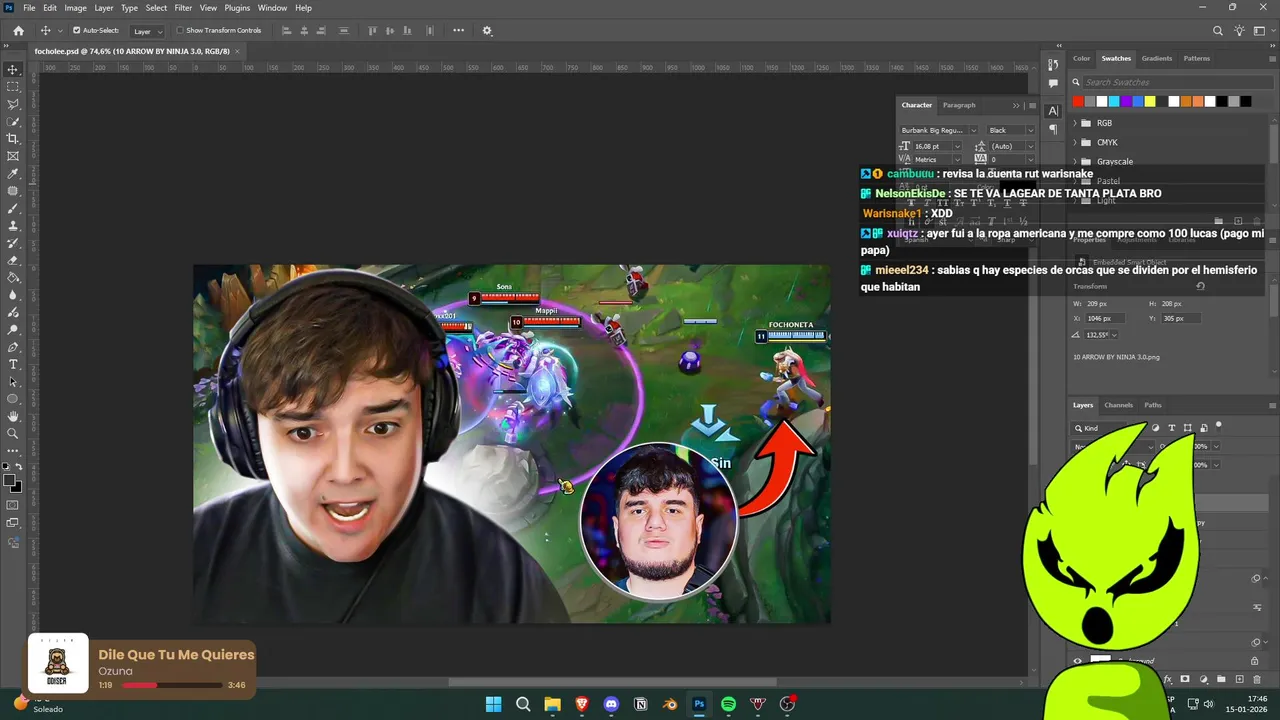1280x720 pixels.
Task: Expand the CMYK swatch folder
Action: pos(1075,142)
